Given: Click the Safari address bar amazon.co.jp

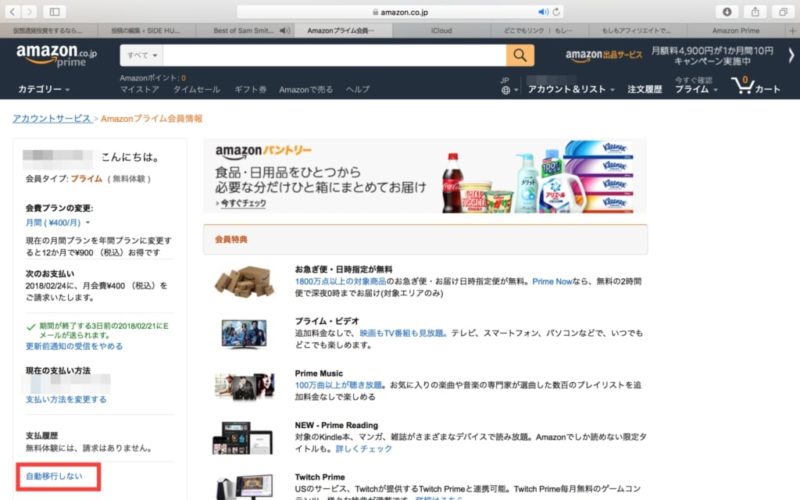Looking at the screenshot, I should [401, 12].
